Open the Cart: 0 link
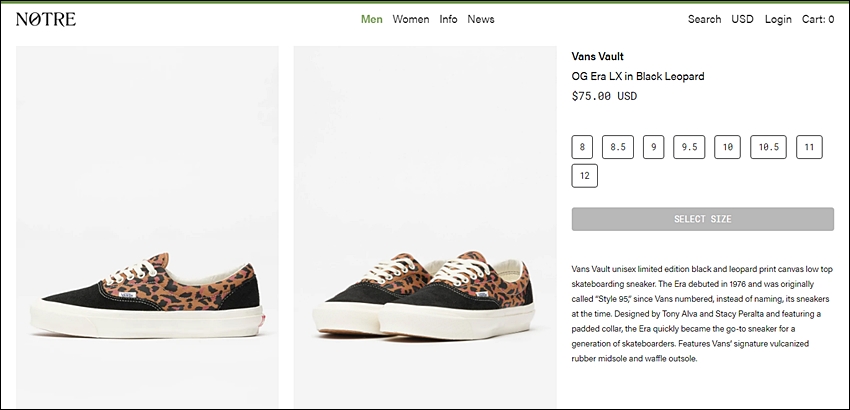 pos(818,19)
